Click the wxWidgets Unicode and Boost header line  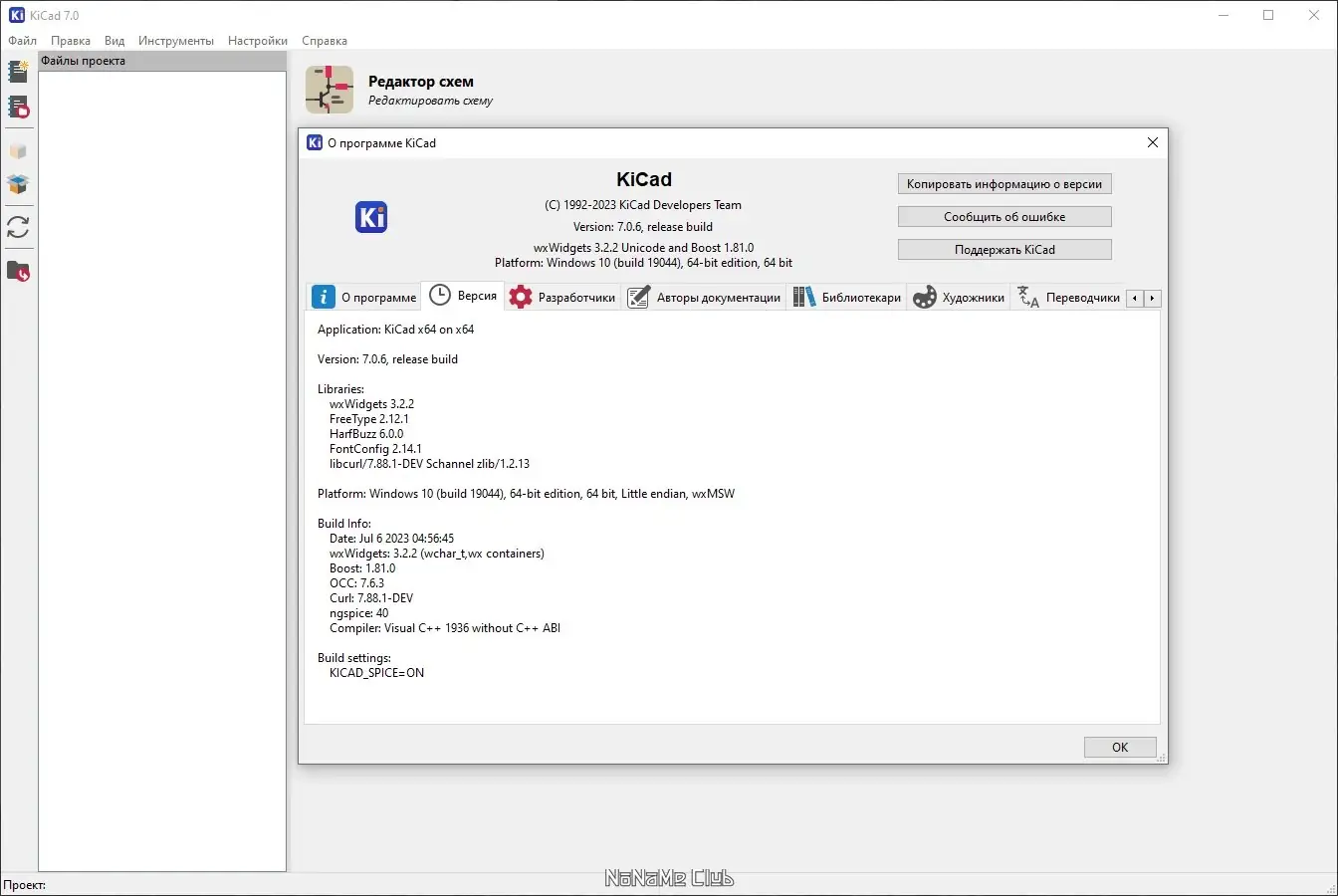pos(643,248)
